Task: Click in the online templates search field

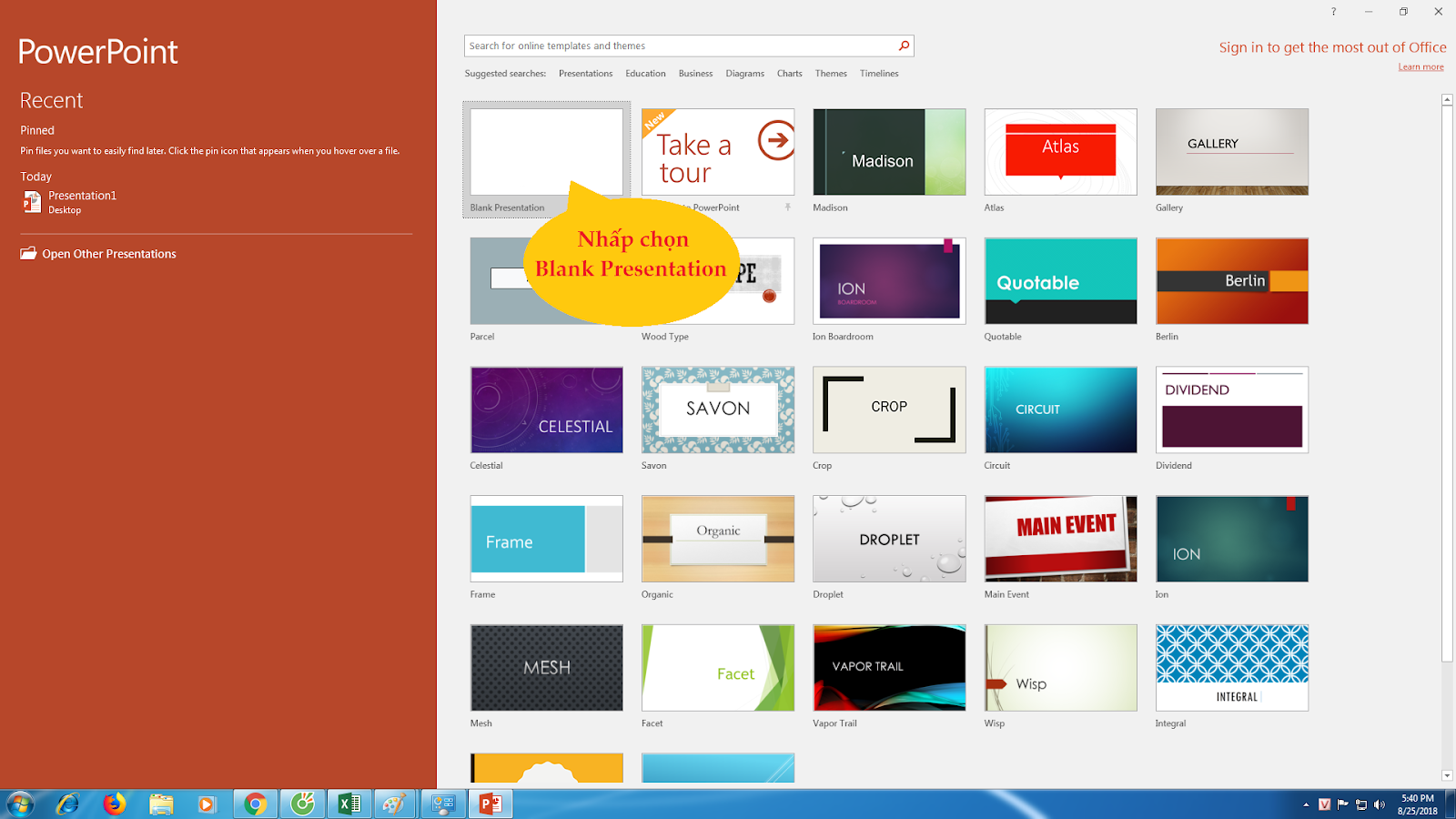Action: click(680, 45)
